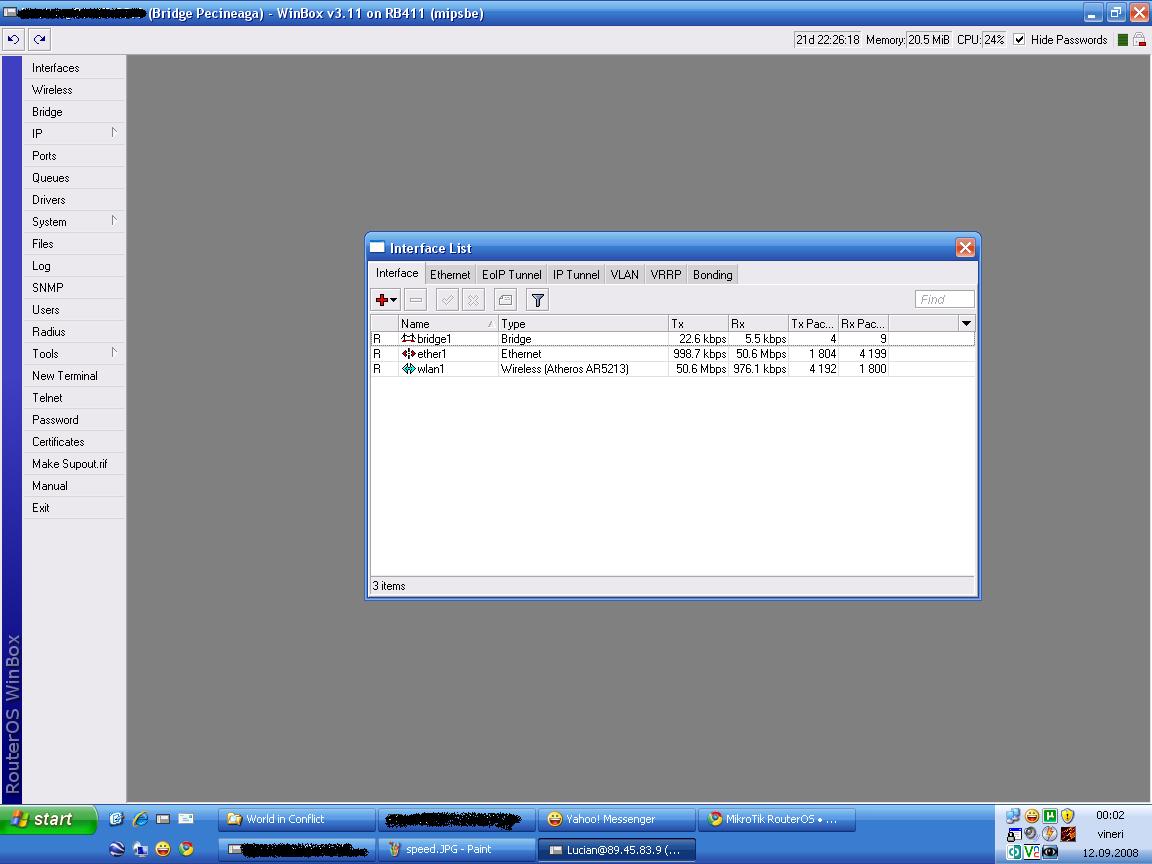This screenshot has height=864, width=1152.
Task: Click the Comment button in Interface List toolbar
Action: coord(505,300)
